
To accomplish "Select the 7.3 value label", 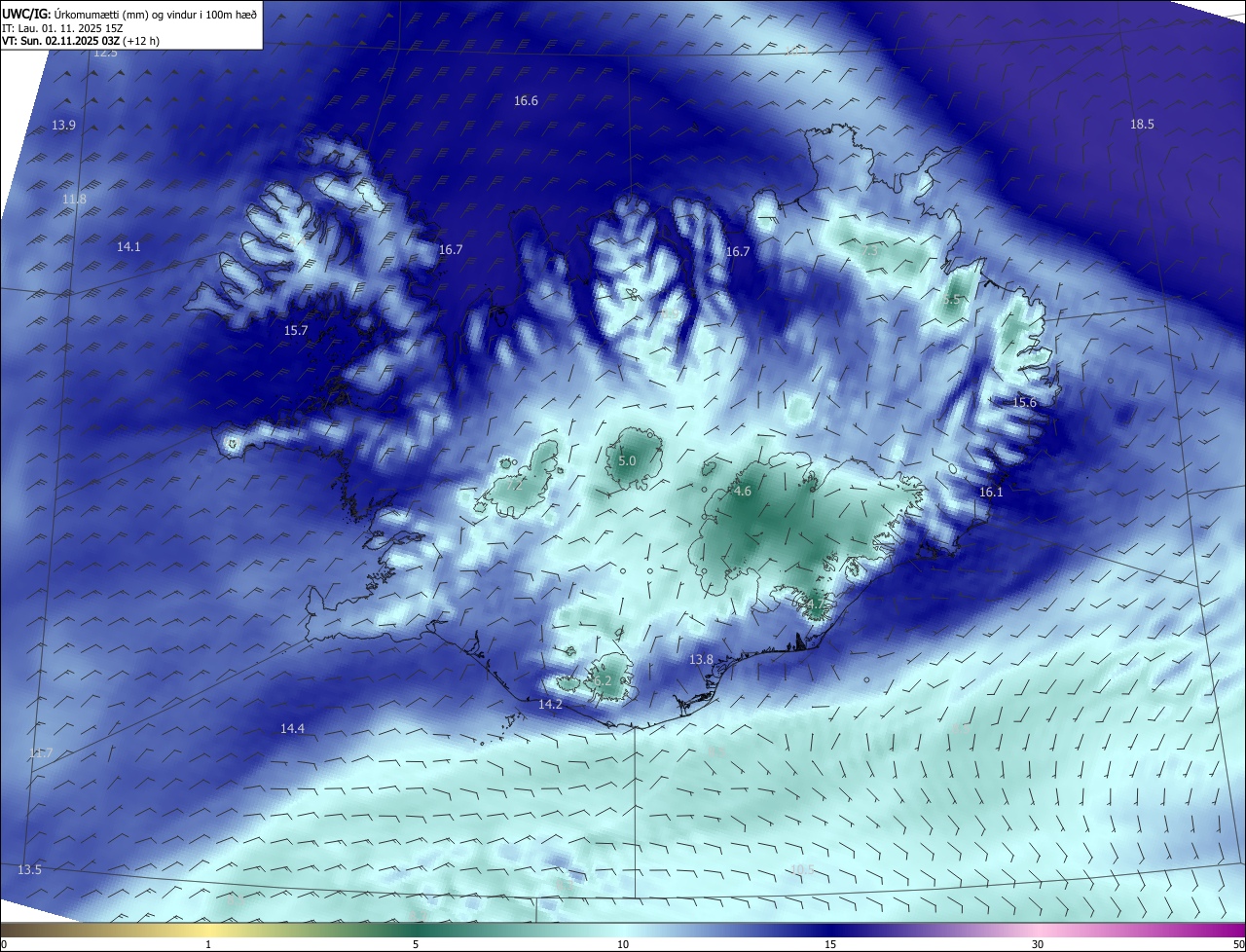I will (869, 251).
